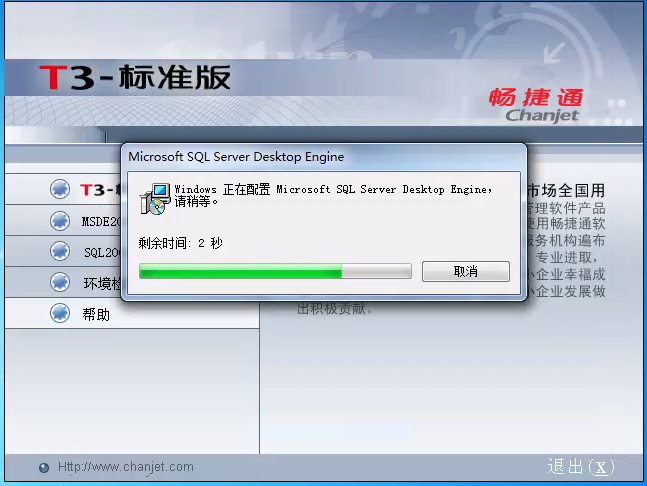Click the installation progress bar
Screen dimensions: 647x486
(x=275, y=271)
